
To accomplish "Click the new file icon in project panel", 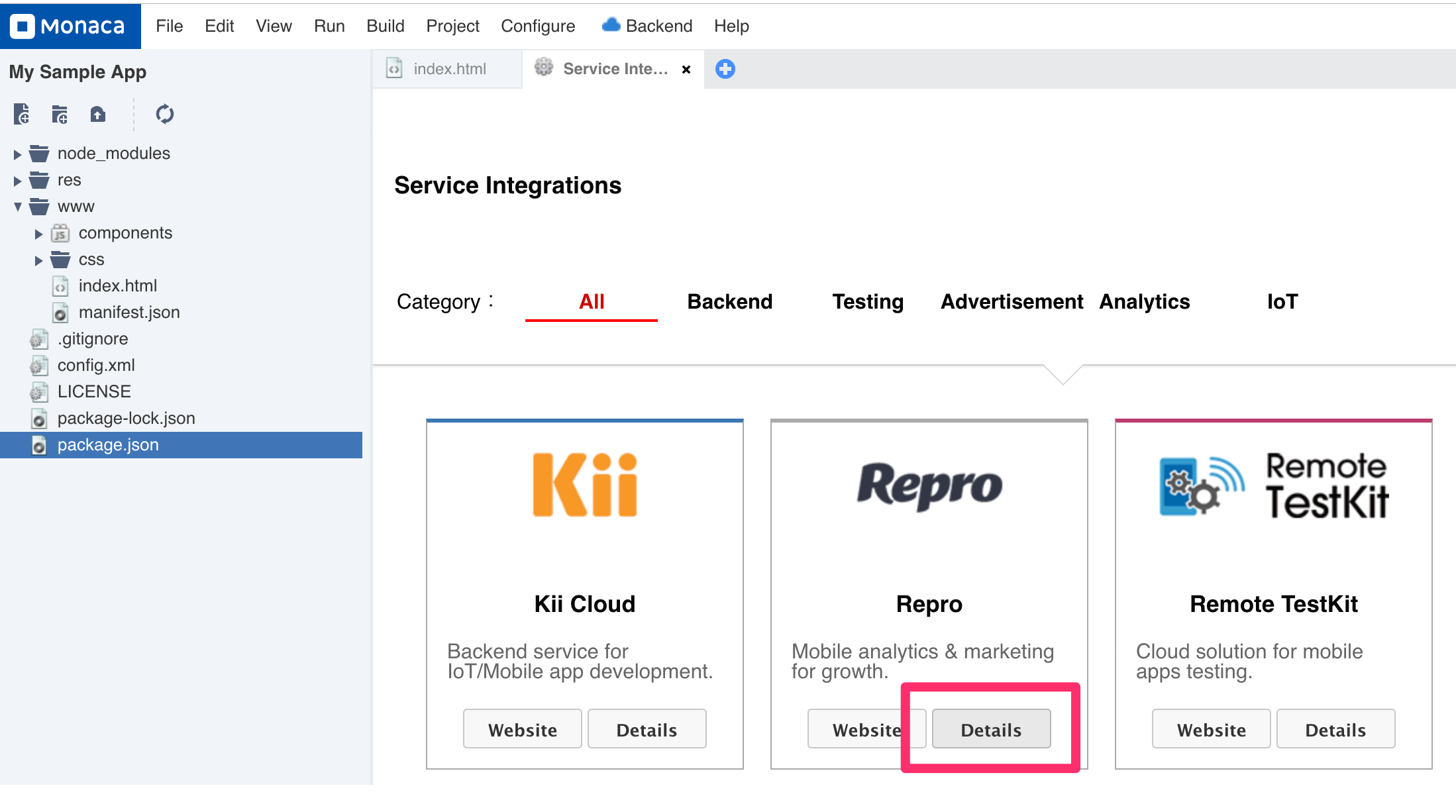I will click(22, 114).
